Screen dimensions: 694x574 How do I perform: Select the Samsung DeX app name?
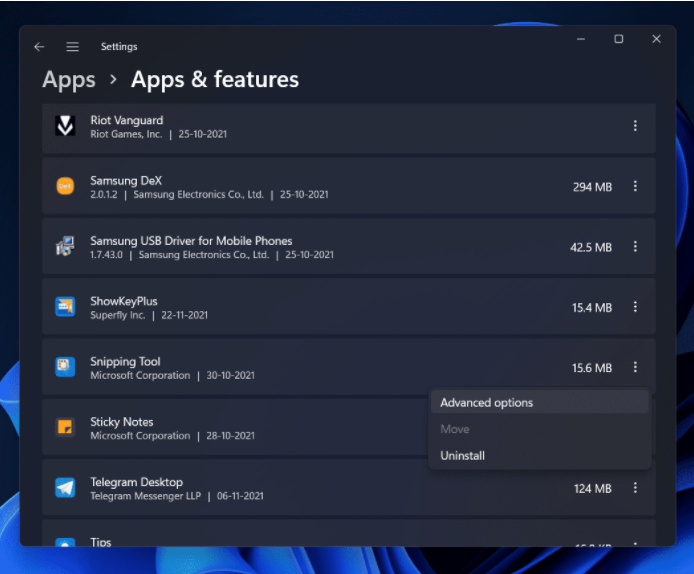(x=126, y=181)
